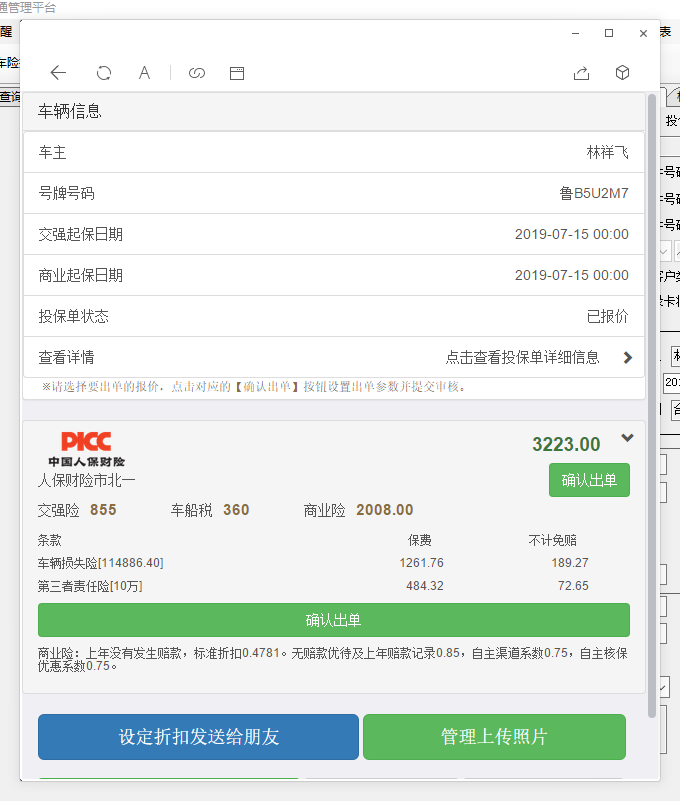This screenshot has height=801, width=680.
Task: Copy page link using the chain icon
Action: click(197, 73)
